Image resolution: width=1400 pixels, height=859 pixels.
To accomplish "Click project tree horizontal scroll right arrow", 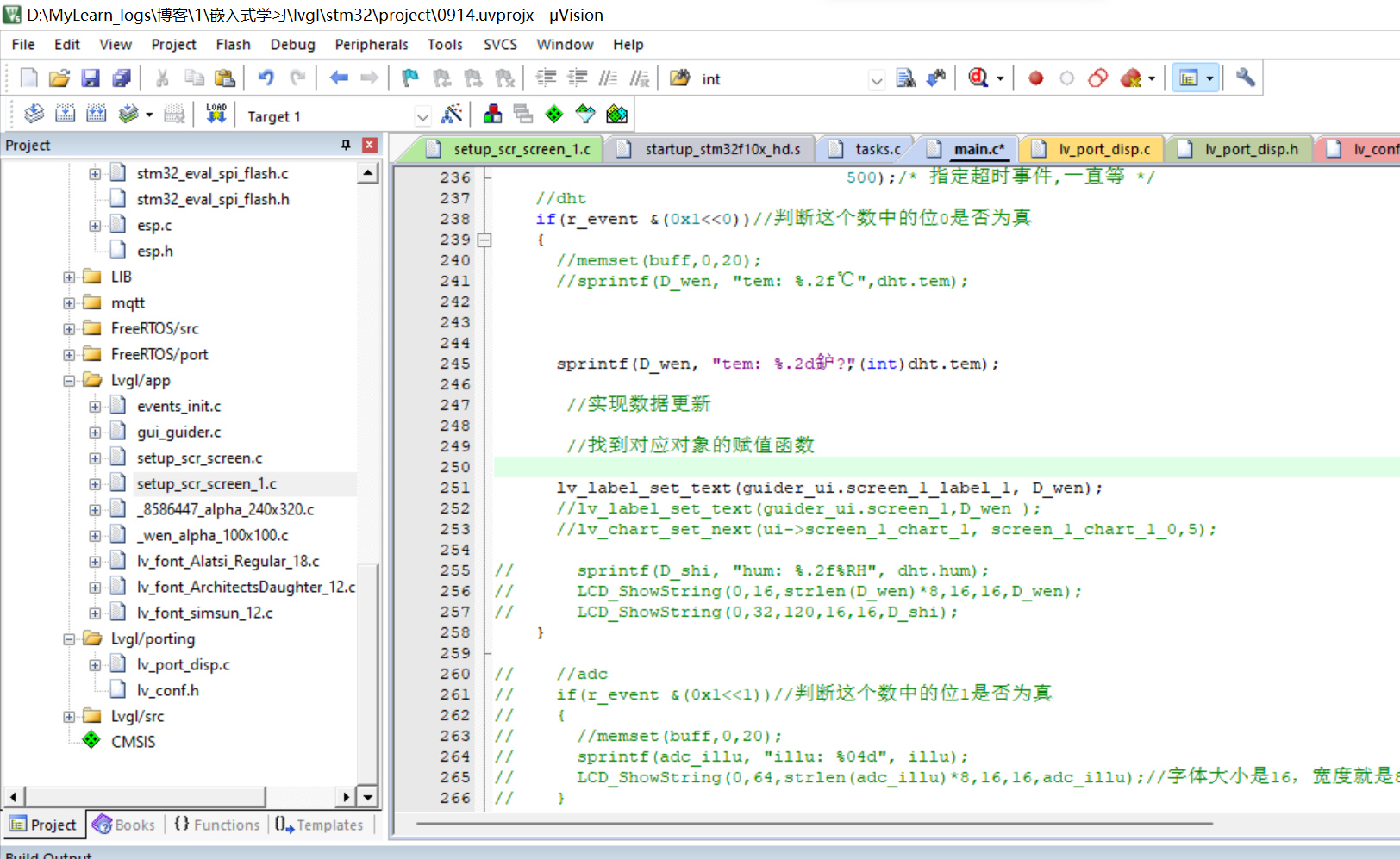I will [346, 797].
